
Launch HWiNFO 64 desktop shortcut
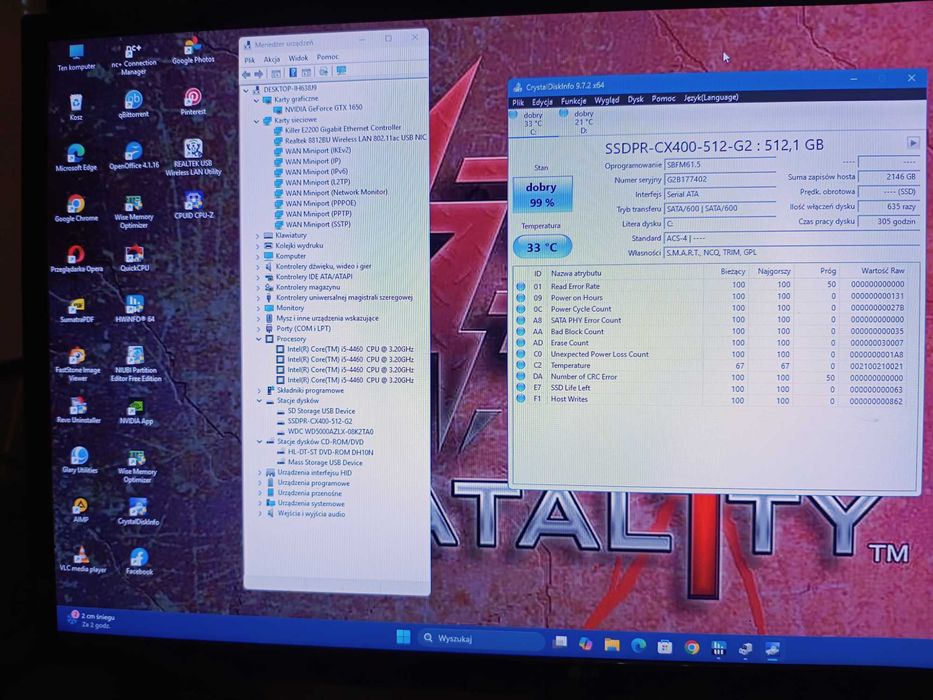(135, 308)
